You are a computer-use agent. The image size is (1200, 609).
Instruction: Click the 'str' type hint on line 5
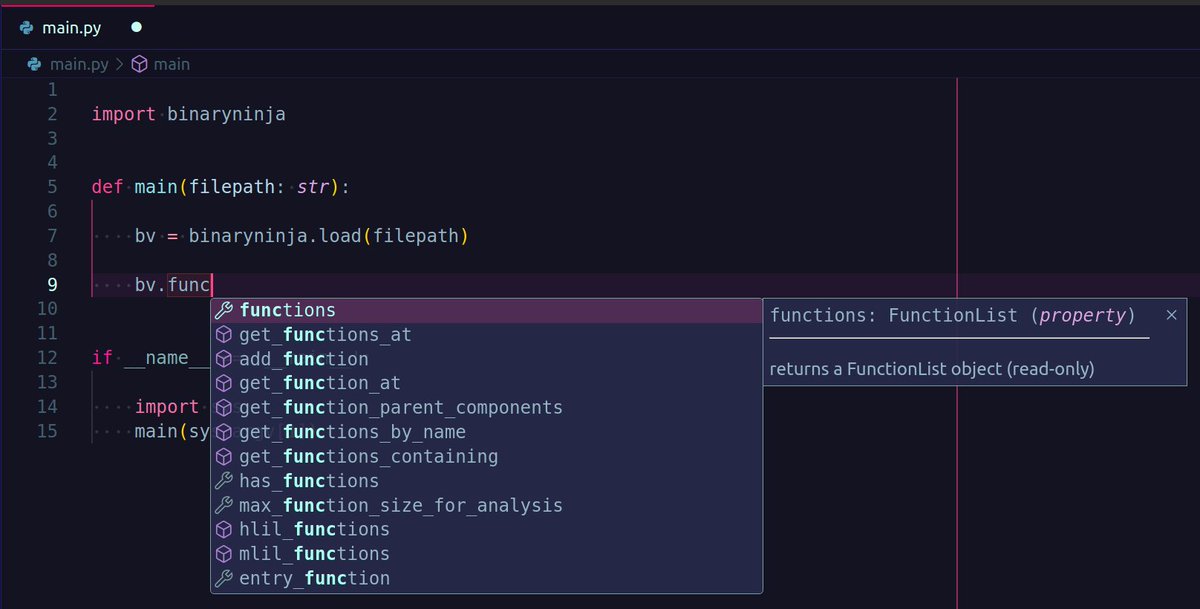313,187
